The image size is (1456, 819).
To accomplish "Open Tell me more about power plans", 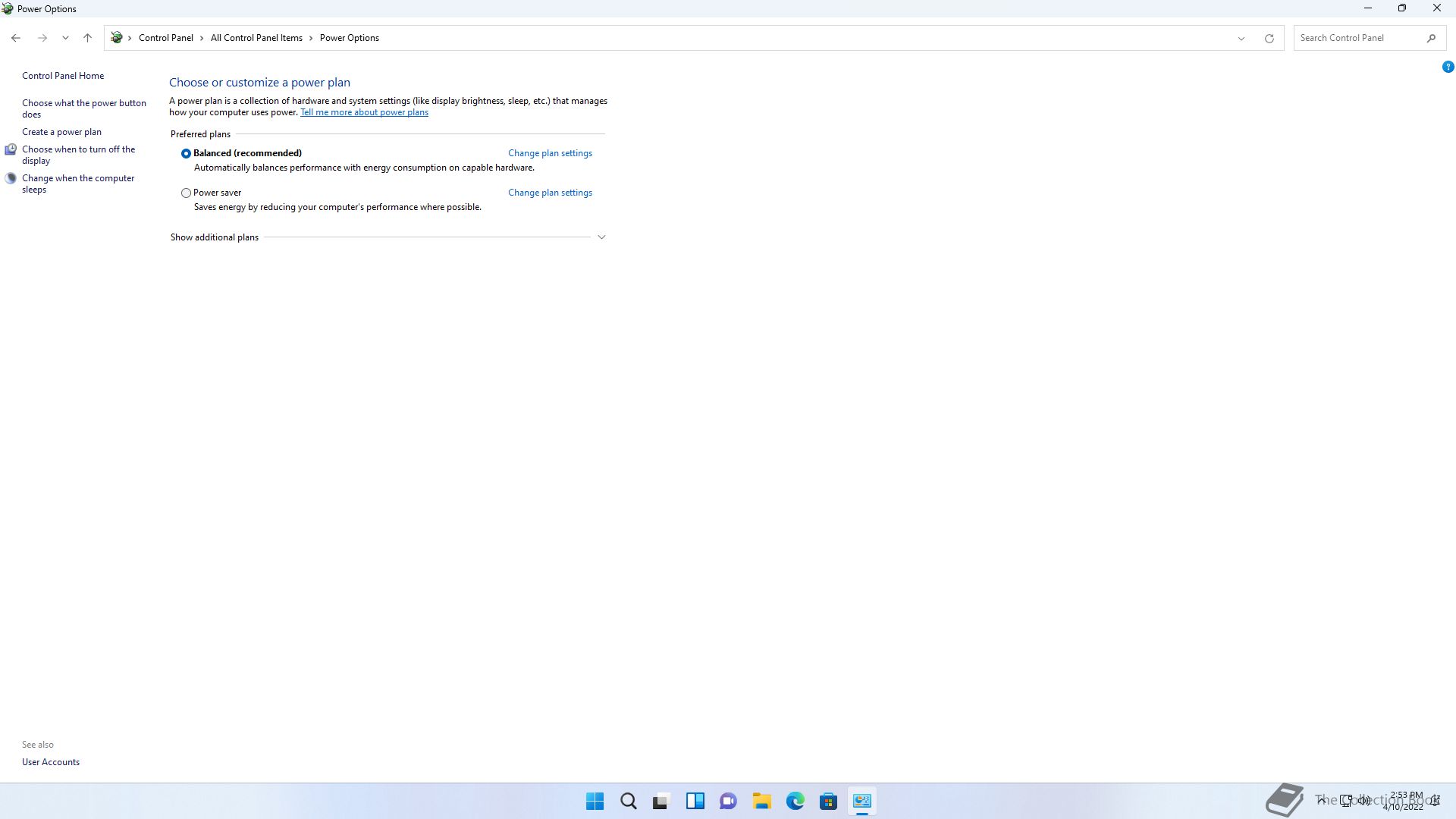I will pos(364,112).
